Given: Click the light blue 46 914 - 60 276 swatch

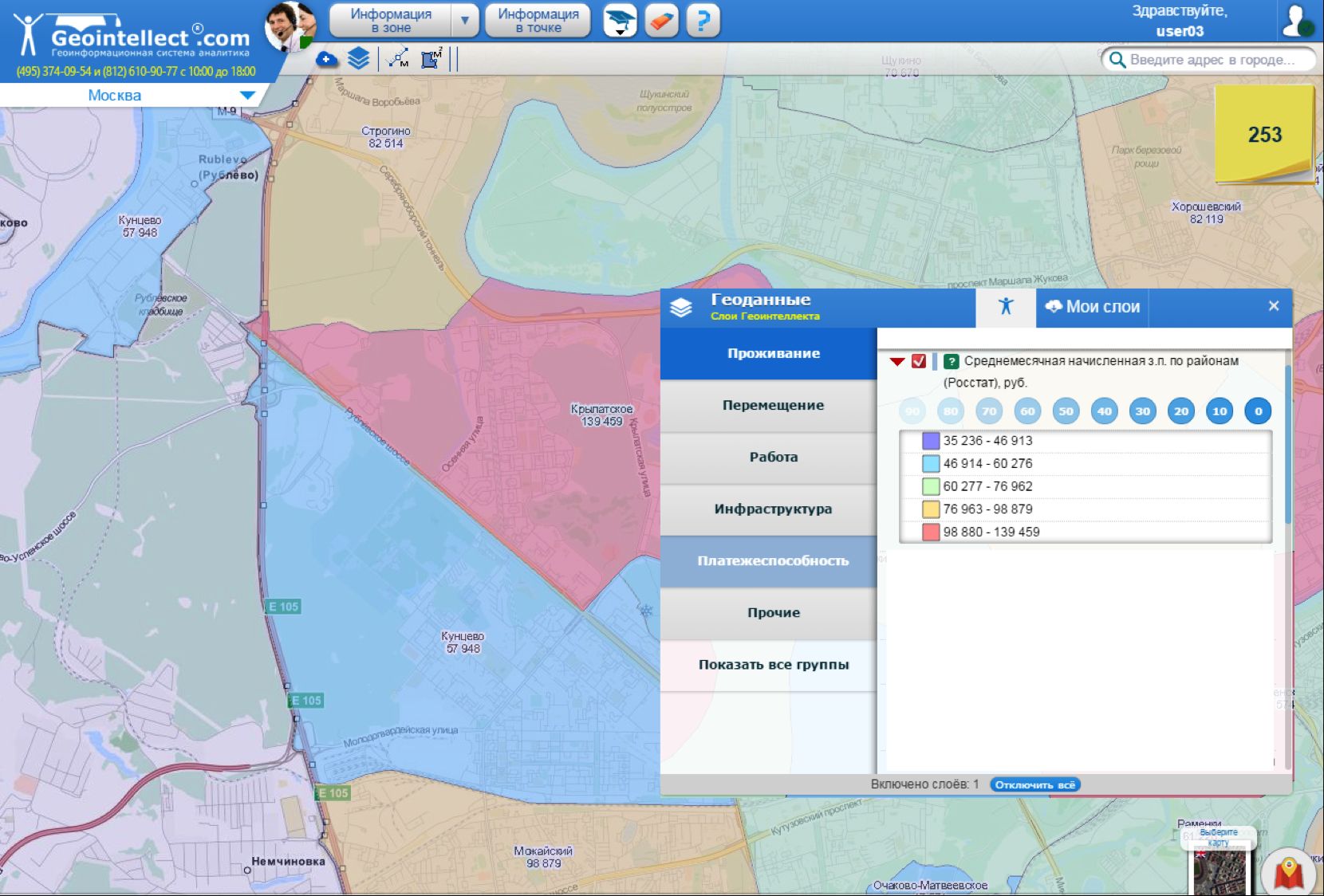Looking at the screenshot, I should click(x=931, y=463).
